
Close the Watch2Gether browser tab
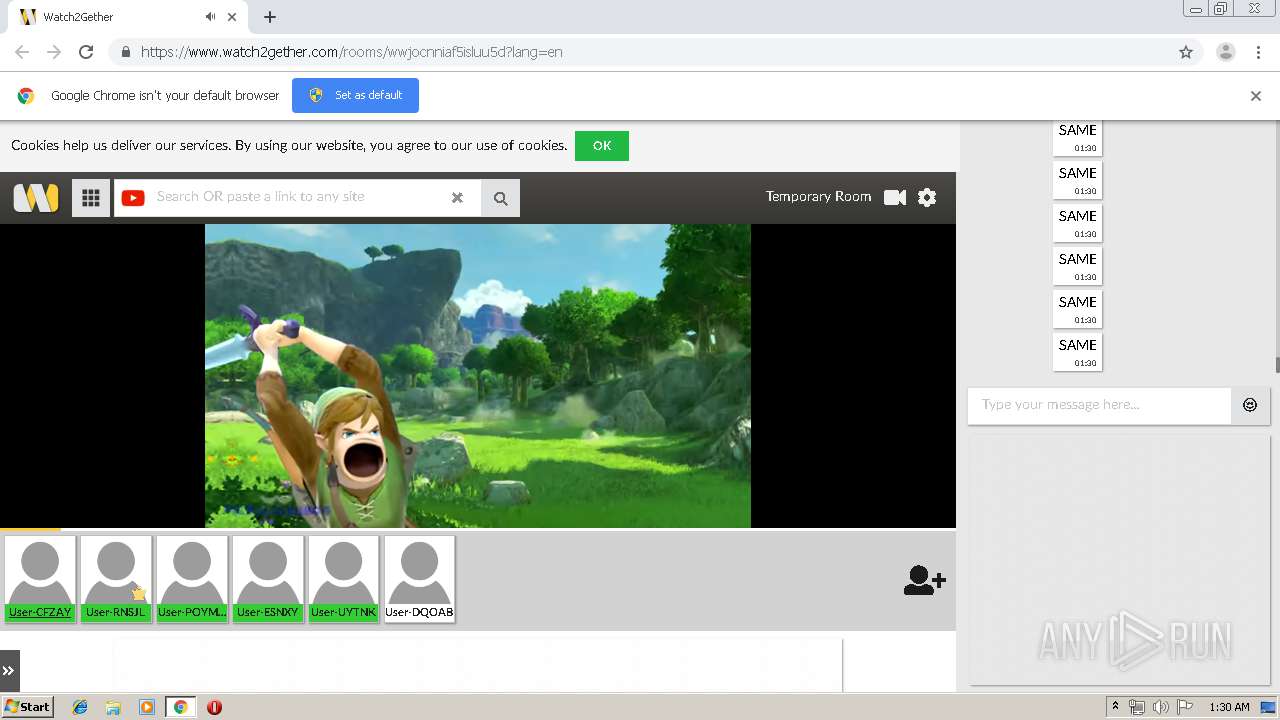coord(233,17)
